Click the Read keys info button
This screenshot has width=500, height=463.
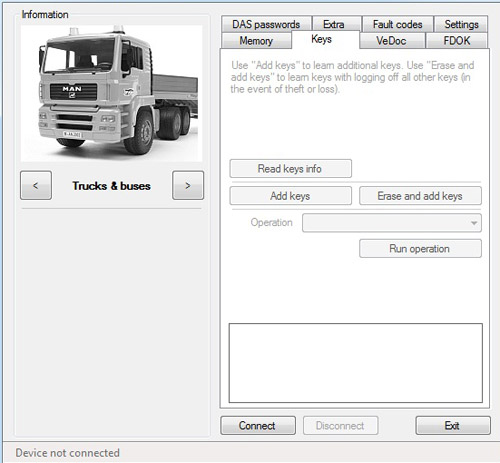click(x=290, y=168)
